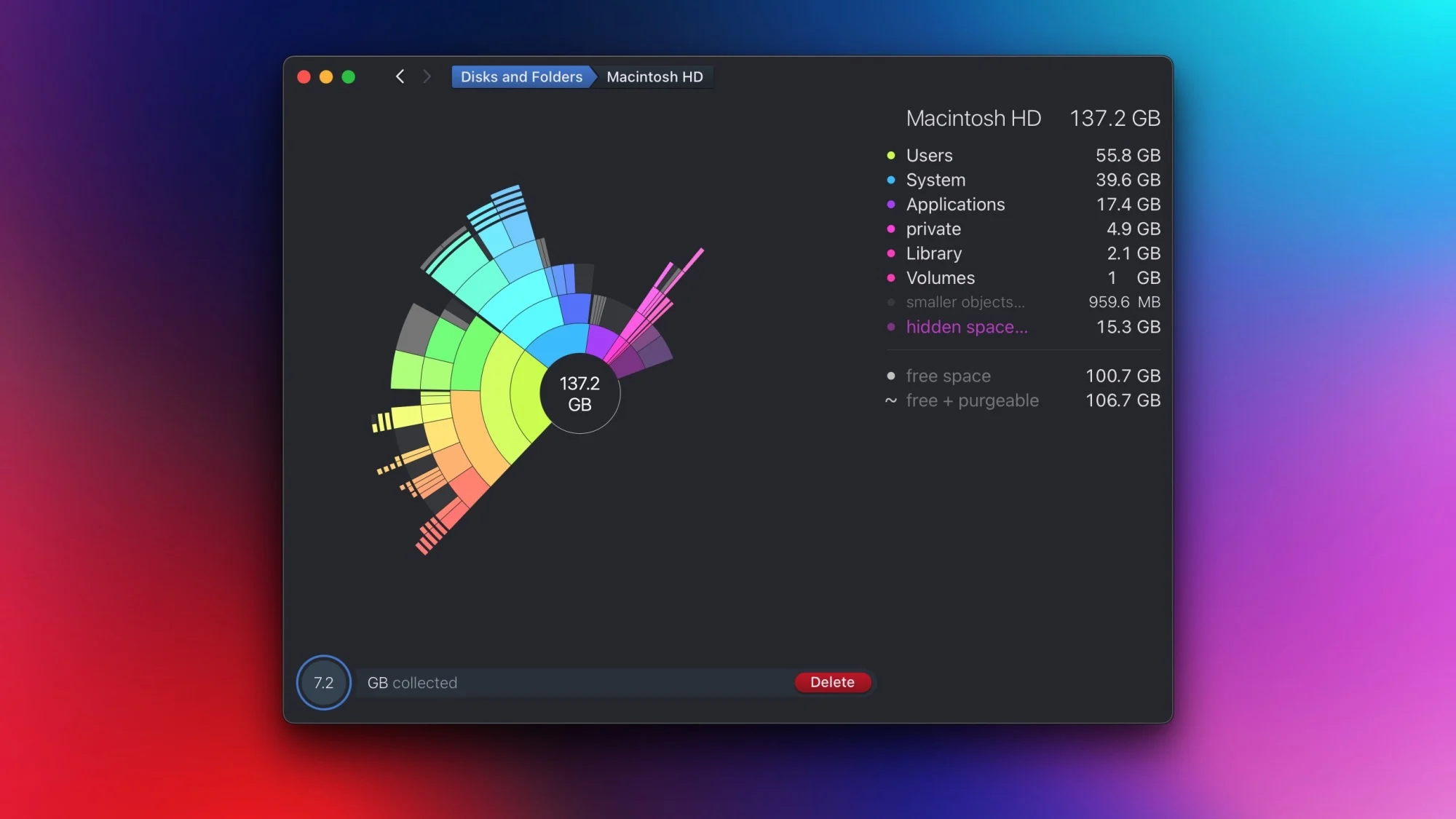Select Users folder in list

929,156
